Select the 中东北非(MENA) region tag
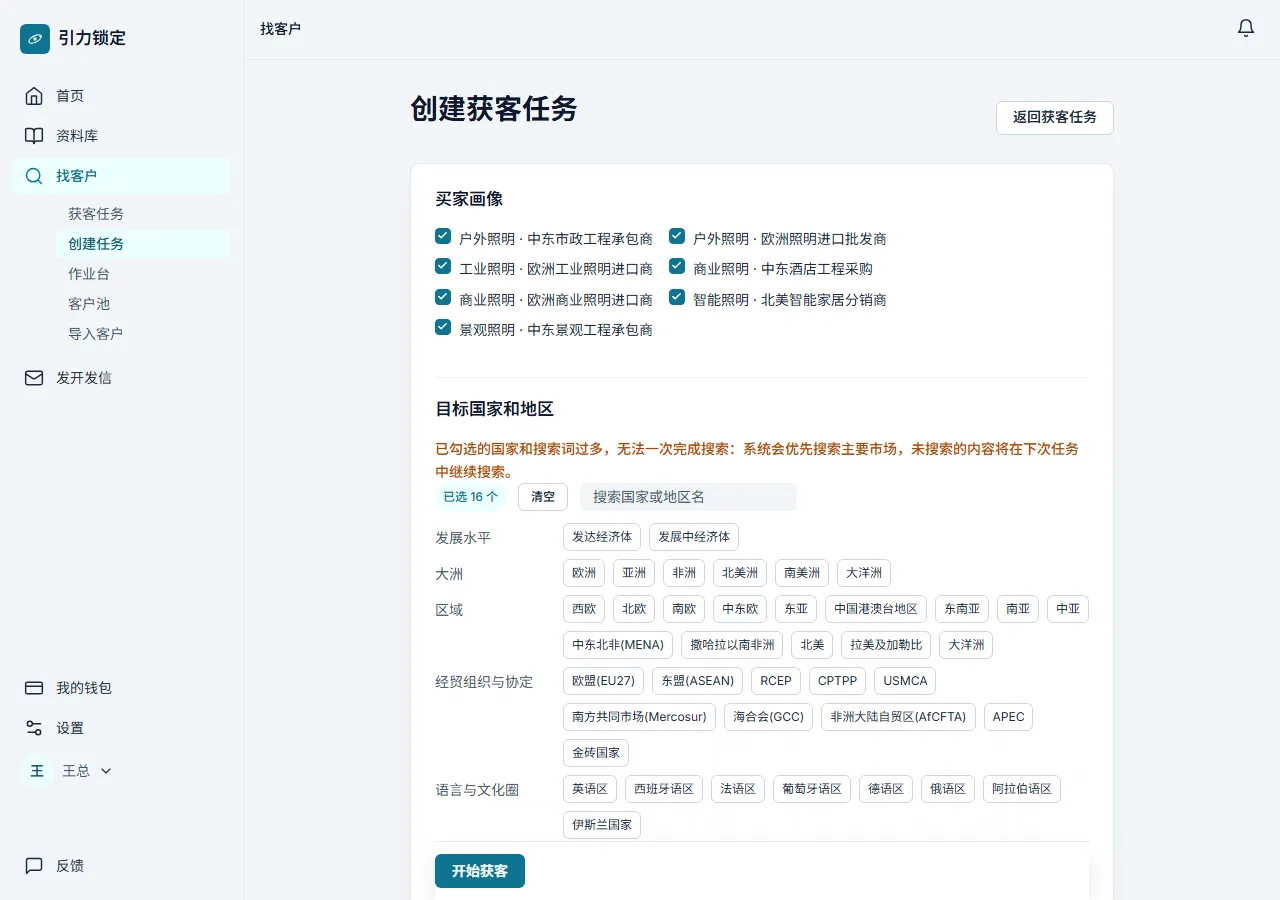 tap(618, 645)
